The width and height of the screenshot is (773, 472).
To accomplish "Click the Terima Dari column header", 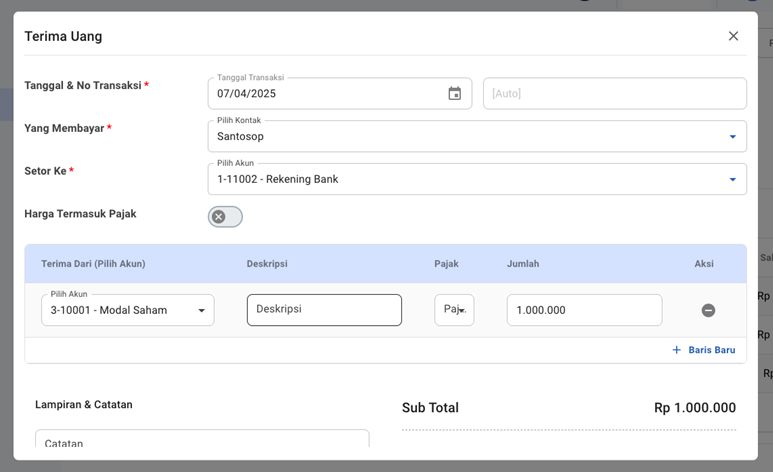I will tap(93, 264).
